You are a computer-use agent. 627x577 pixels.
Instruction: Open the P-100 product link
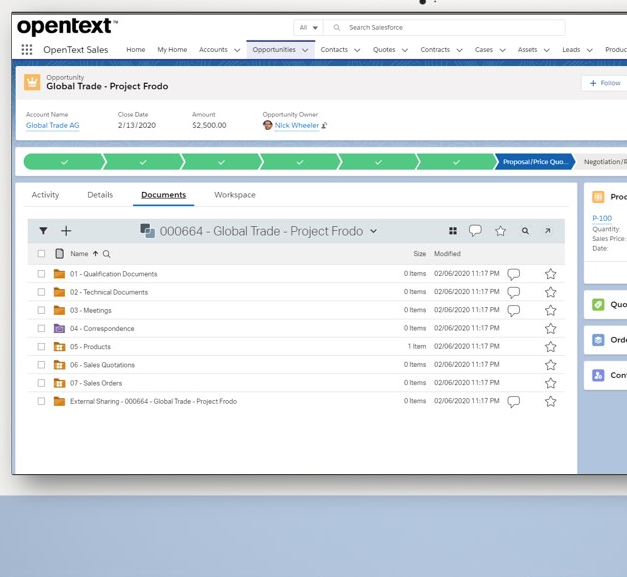click(602, 218)
